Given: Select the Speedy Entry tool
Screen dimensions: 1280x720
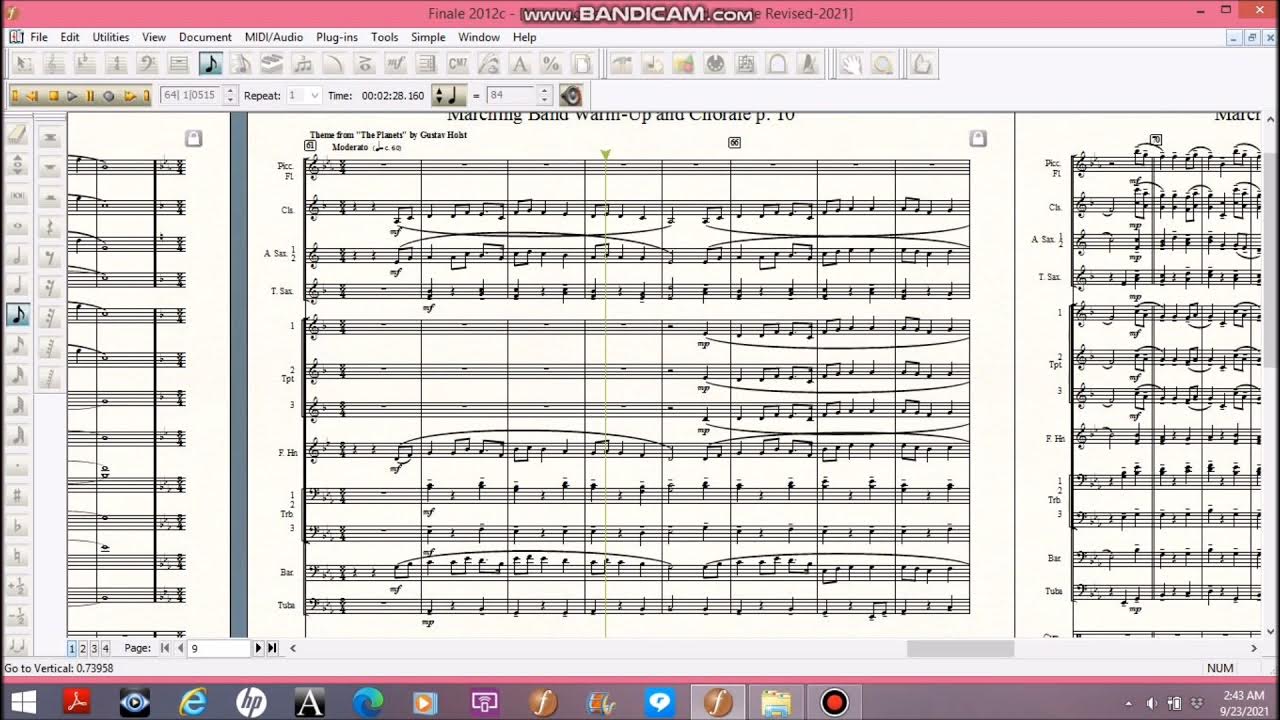Looking at the screenshot, I should pos(241,64).
